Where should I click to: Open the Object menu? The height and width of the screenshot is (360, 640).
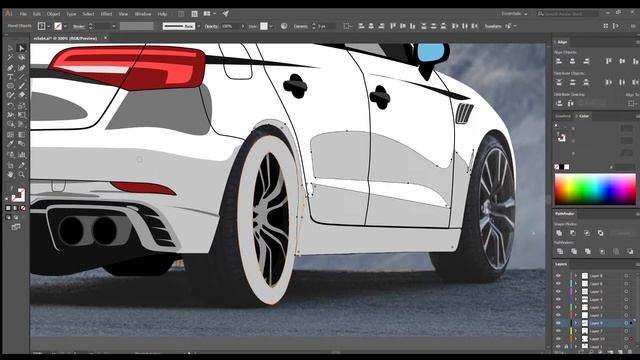(53, 14)
